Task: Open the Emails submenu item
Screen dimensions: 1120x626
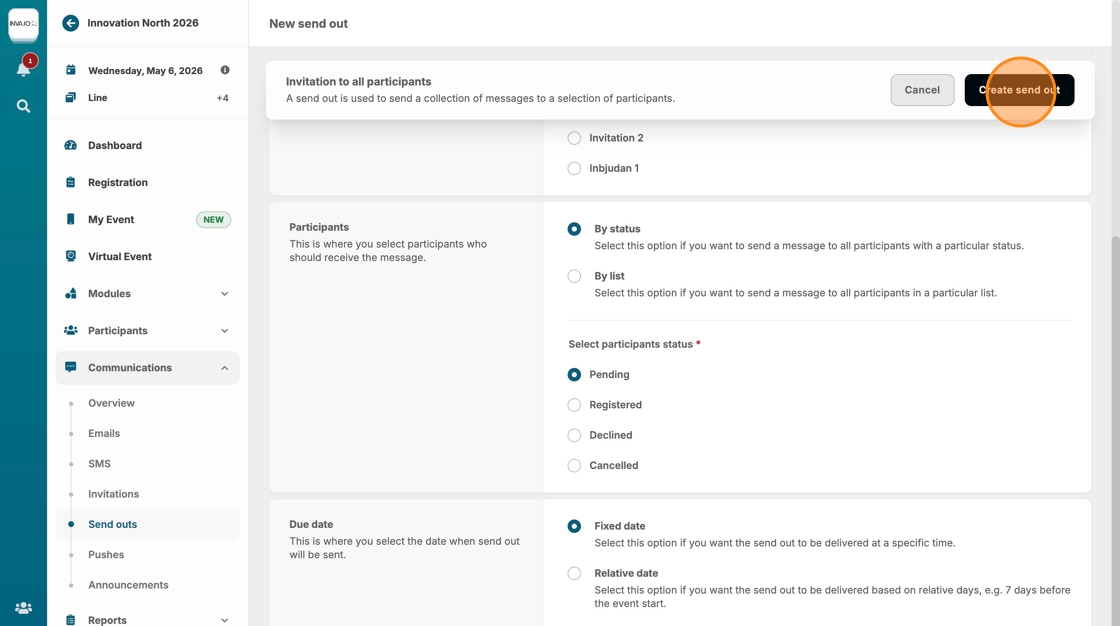Action: [104, 433]
